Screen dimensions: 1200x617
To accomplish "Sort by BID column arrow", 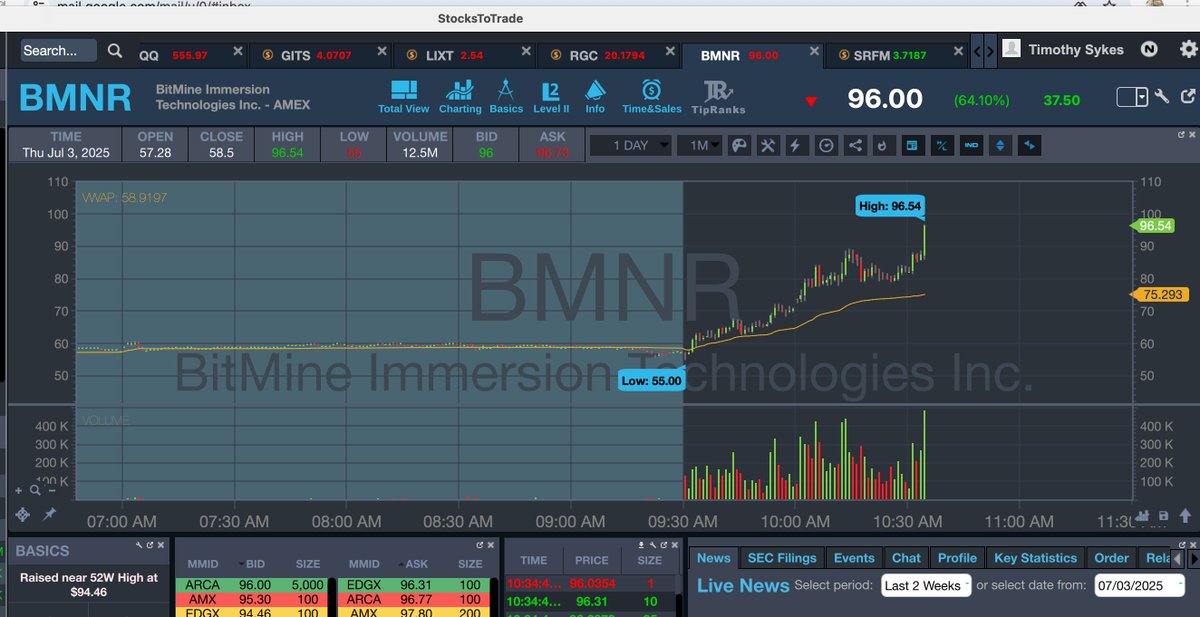I will pyautogui.click(x=241, y=563).
